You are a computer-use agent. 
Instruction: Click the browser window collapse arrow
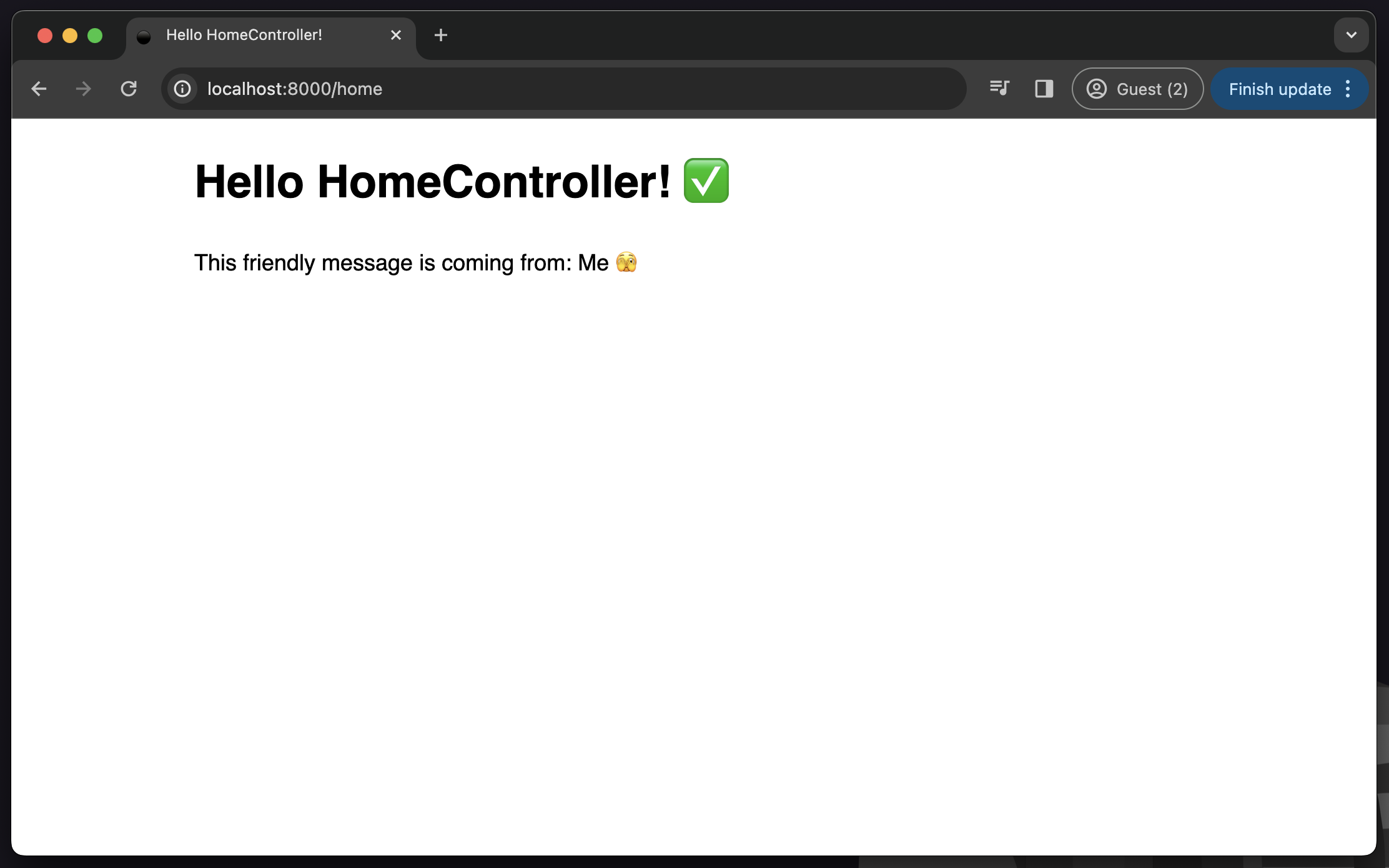tap(1351, 35)
